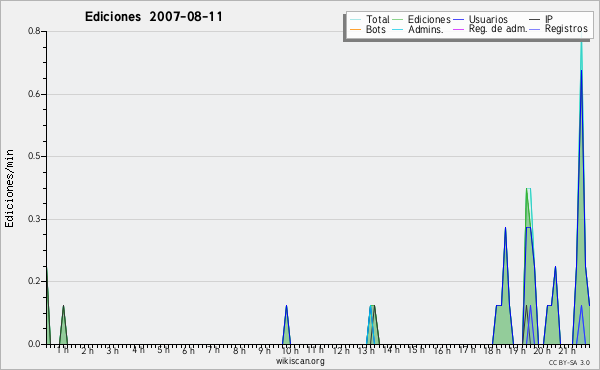Screen dimensions: 600x370
Task: Click the 'wikiscan.org' caption below axis
Action: pyautogui.click(x=300, y=361)
